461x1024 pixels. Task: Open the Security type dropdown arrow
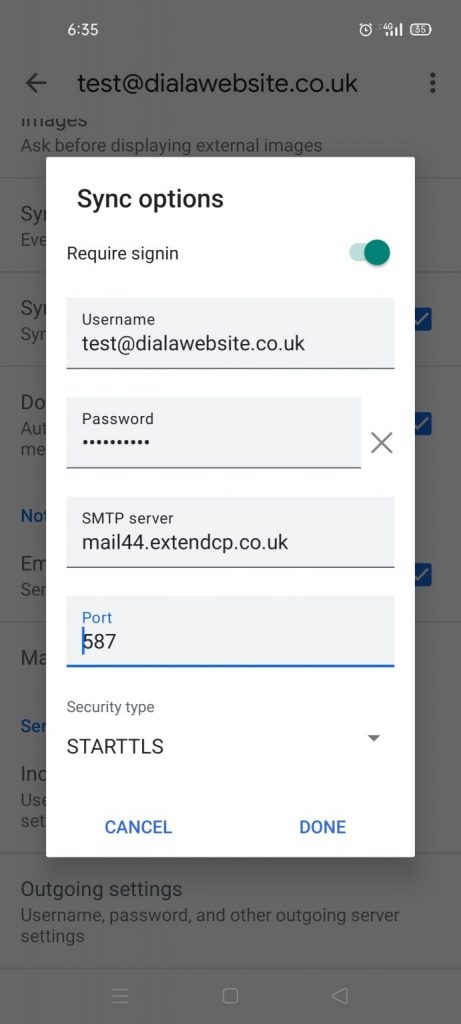[x=374, y=738]
